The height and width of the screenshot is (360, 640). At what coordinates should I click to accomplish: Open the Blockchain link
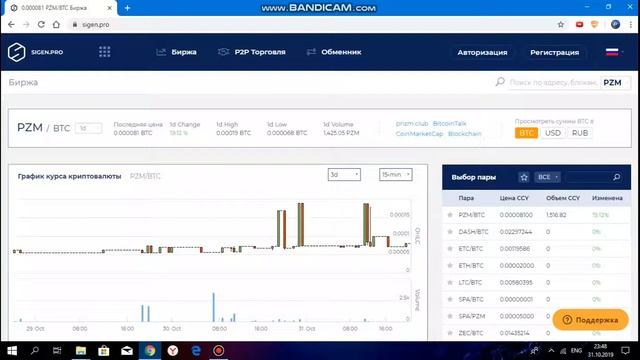click(464, 133)
